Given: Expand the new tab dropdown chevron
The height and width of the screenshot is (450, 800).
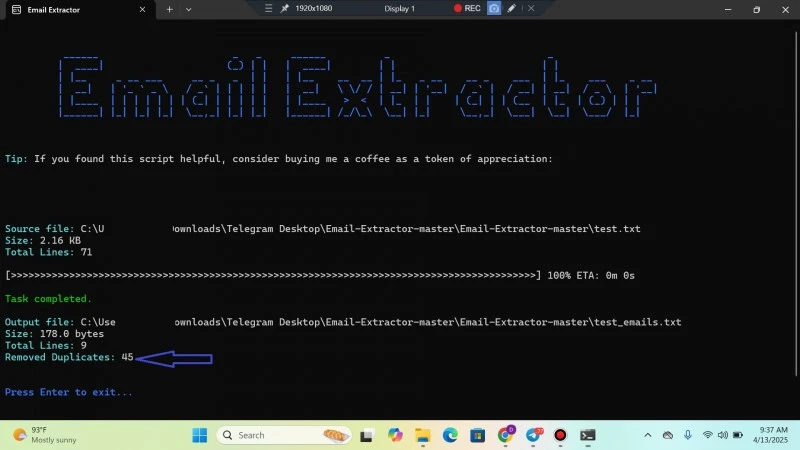Looking at the screenshot, I should point(189,9).
